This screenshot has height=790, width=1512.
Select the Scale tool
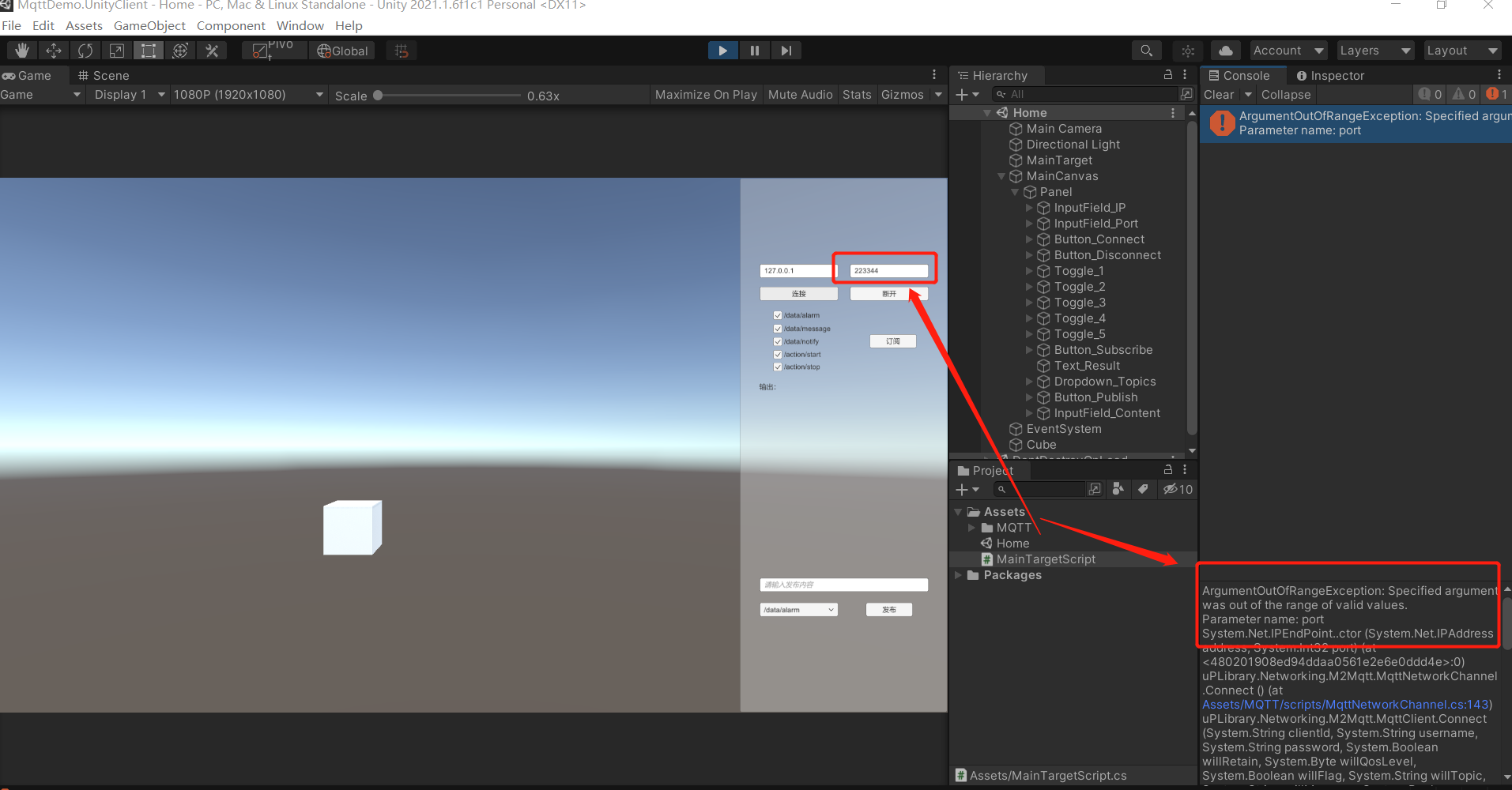116,50
